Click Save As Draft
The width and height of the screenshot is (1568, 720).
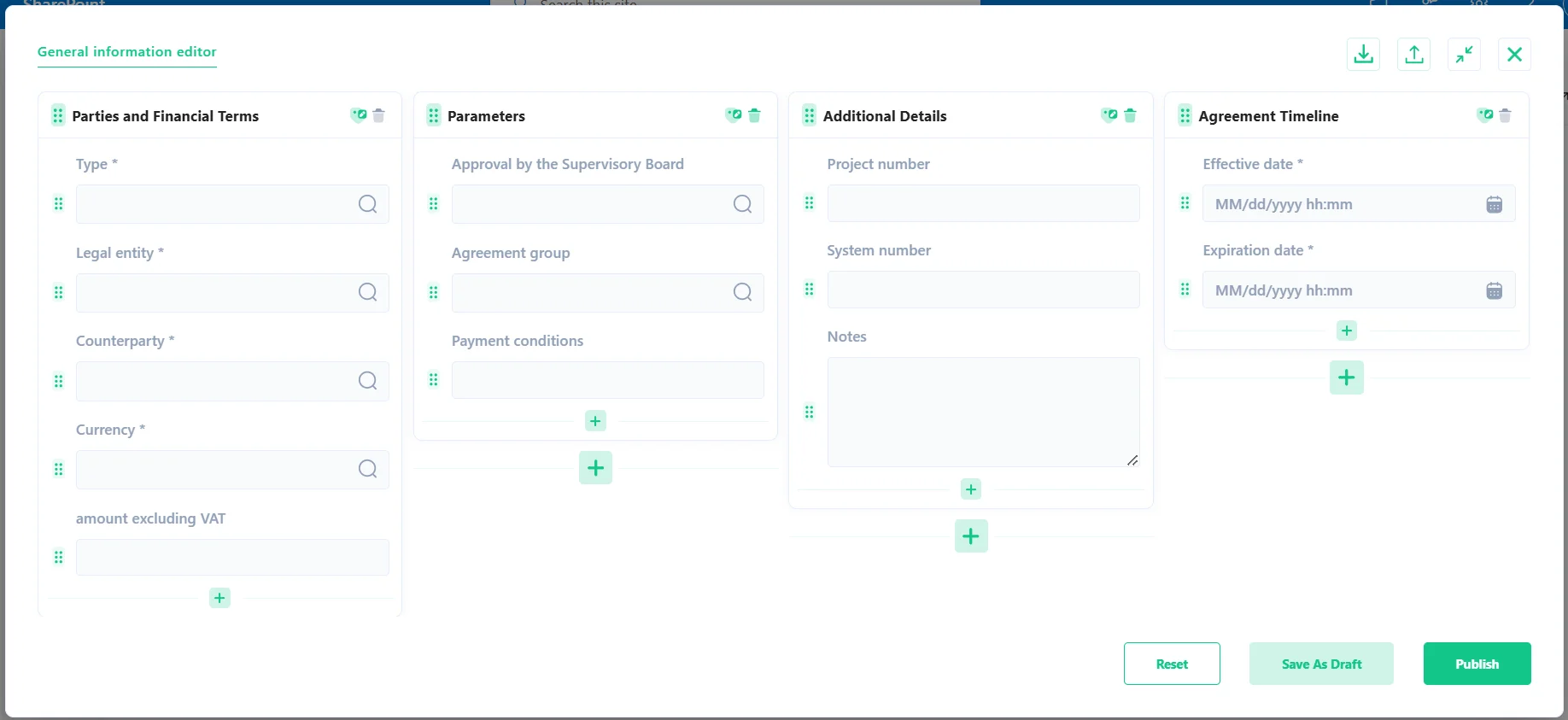click(x=1320, y=664)
